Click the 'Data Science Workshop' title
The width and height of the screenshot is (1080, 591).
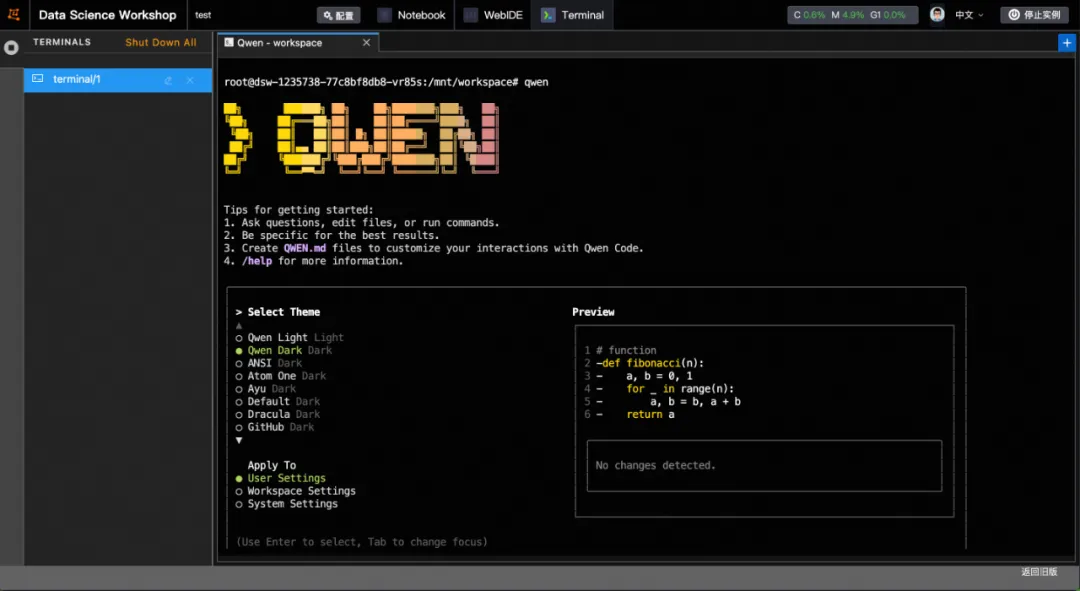click(107, 14)
